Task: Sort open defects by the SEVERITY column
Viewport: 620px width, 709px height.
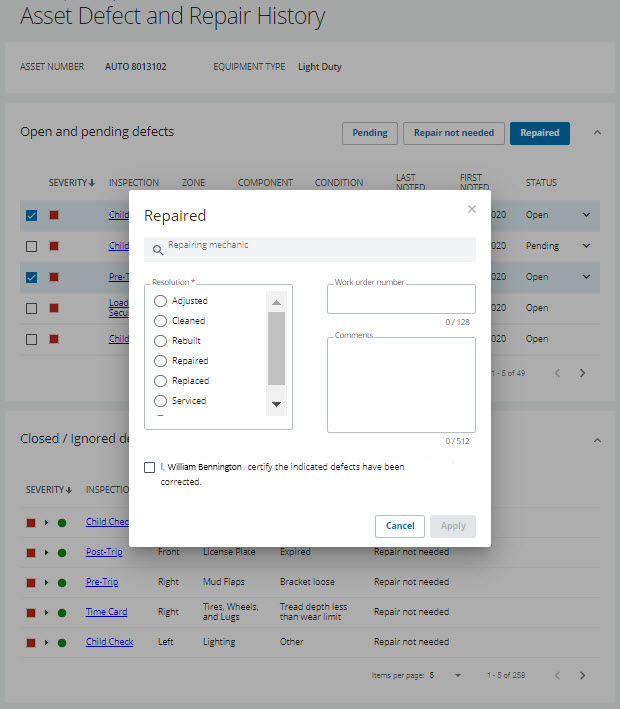Action: [71, 183]
